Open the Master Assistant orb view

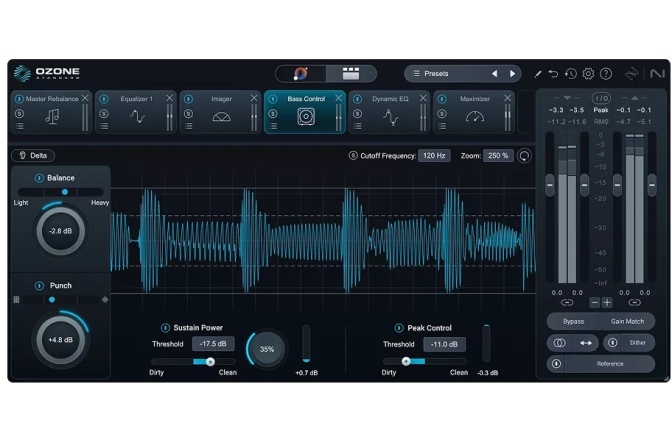(x=300, y=74)
